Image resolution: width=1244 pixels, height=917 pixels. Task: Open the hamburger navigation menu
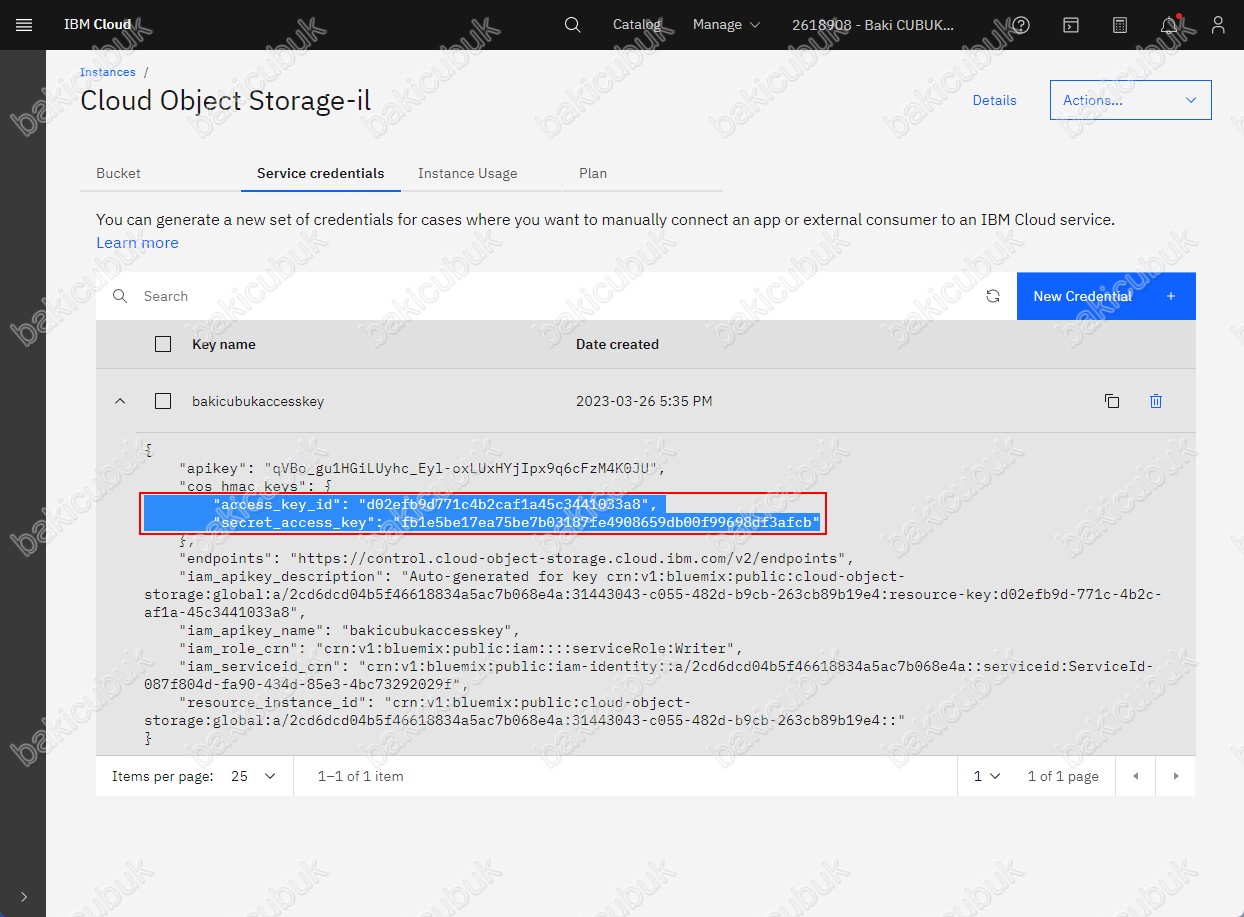coord(24,25)
